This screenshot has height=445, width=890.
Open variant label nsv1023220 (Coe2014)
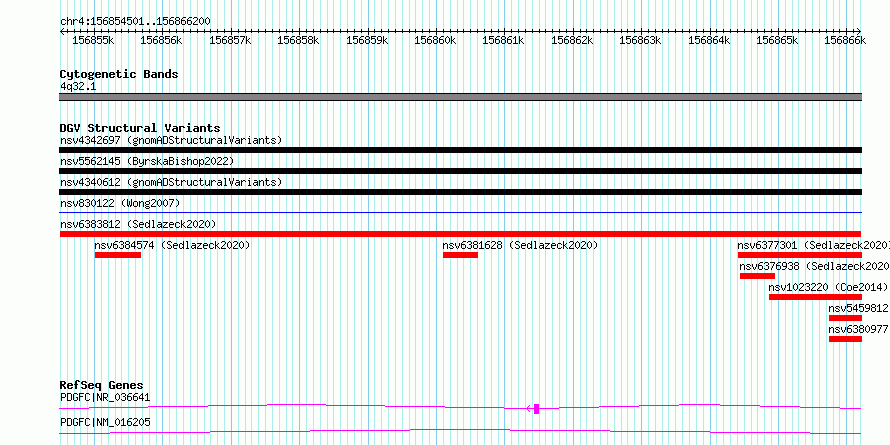coord(827,287)
